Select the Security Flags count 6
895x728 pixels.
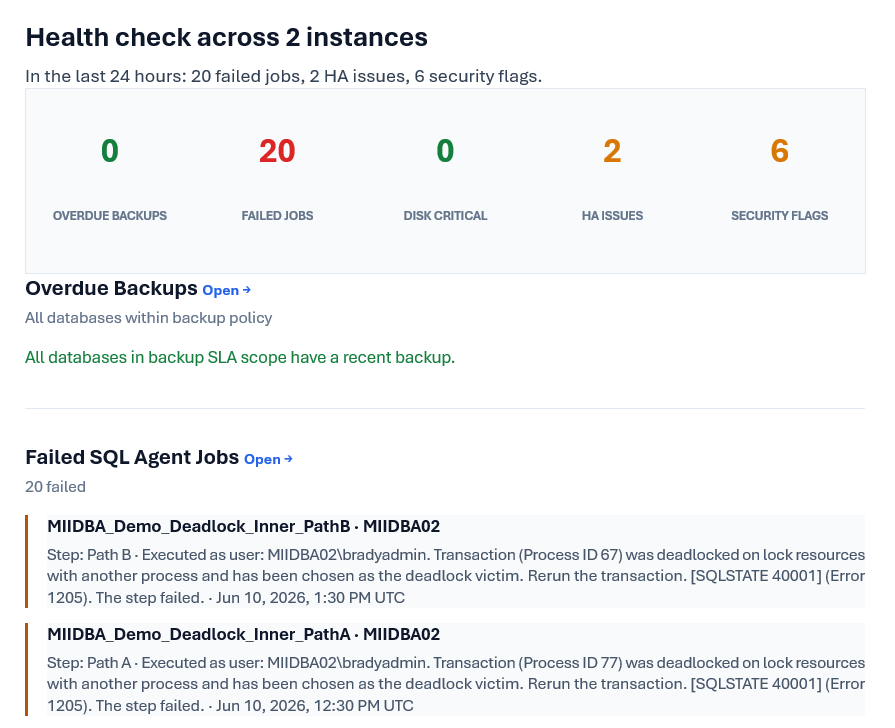[780, 151]
